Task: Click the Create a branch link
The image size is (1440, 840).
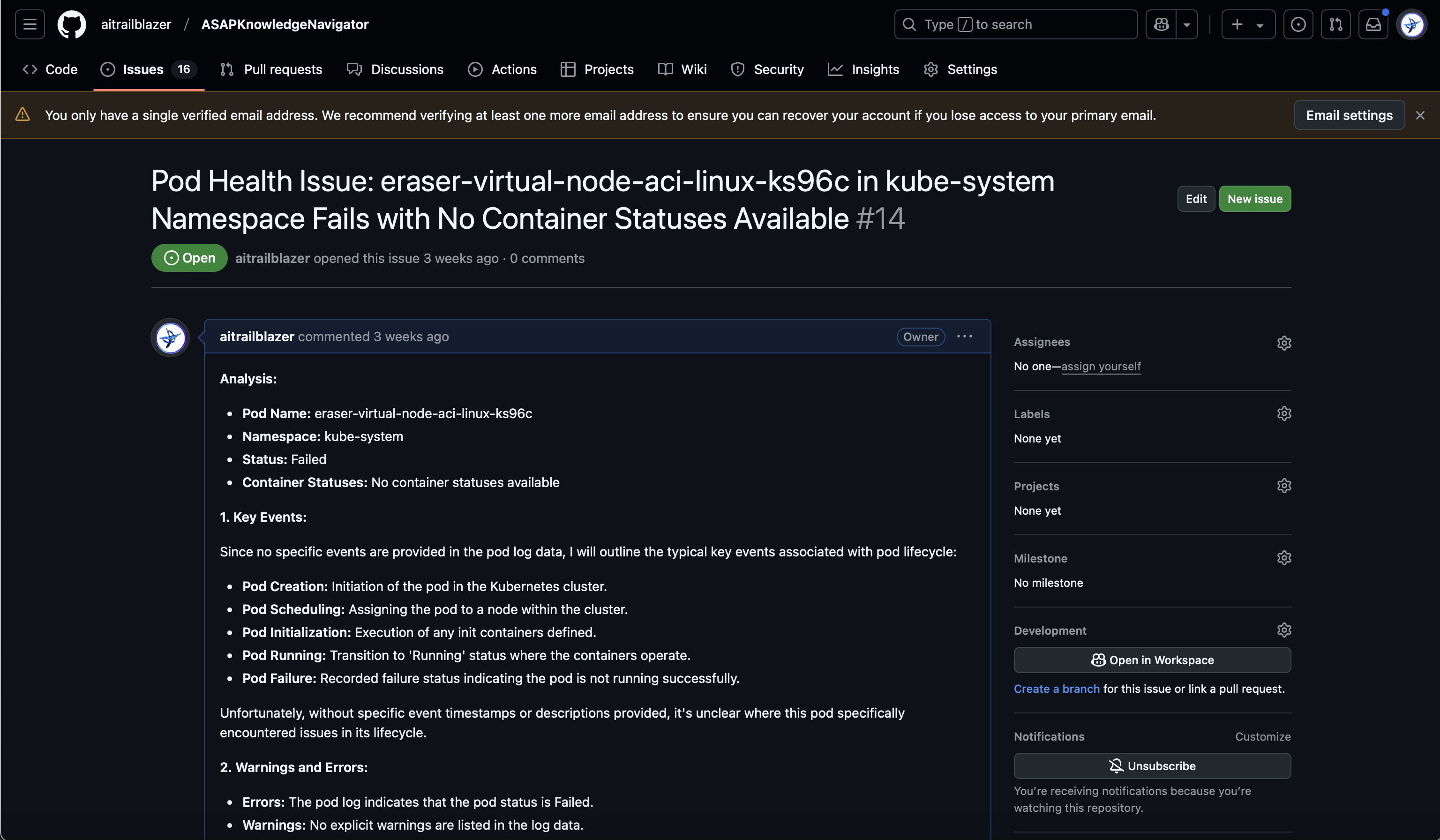Action: [x=1056, y=689]
